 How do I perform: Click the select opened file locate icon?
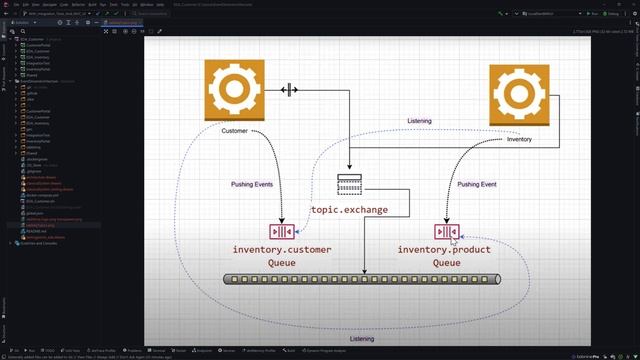coord(60,22)
